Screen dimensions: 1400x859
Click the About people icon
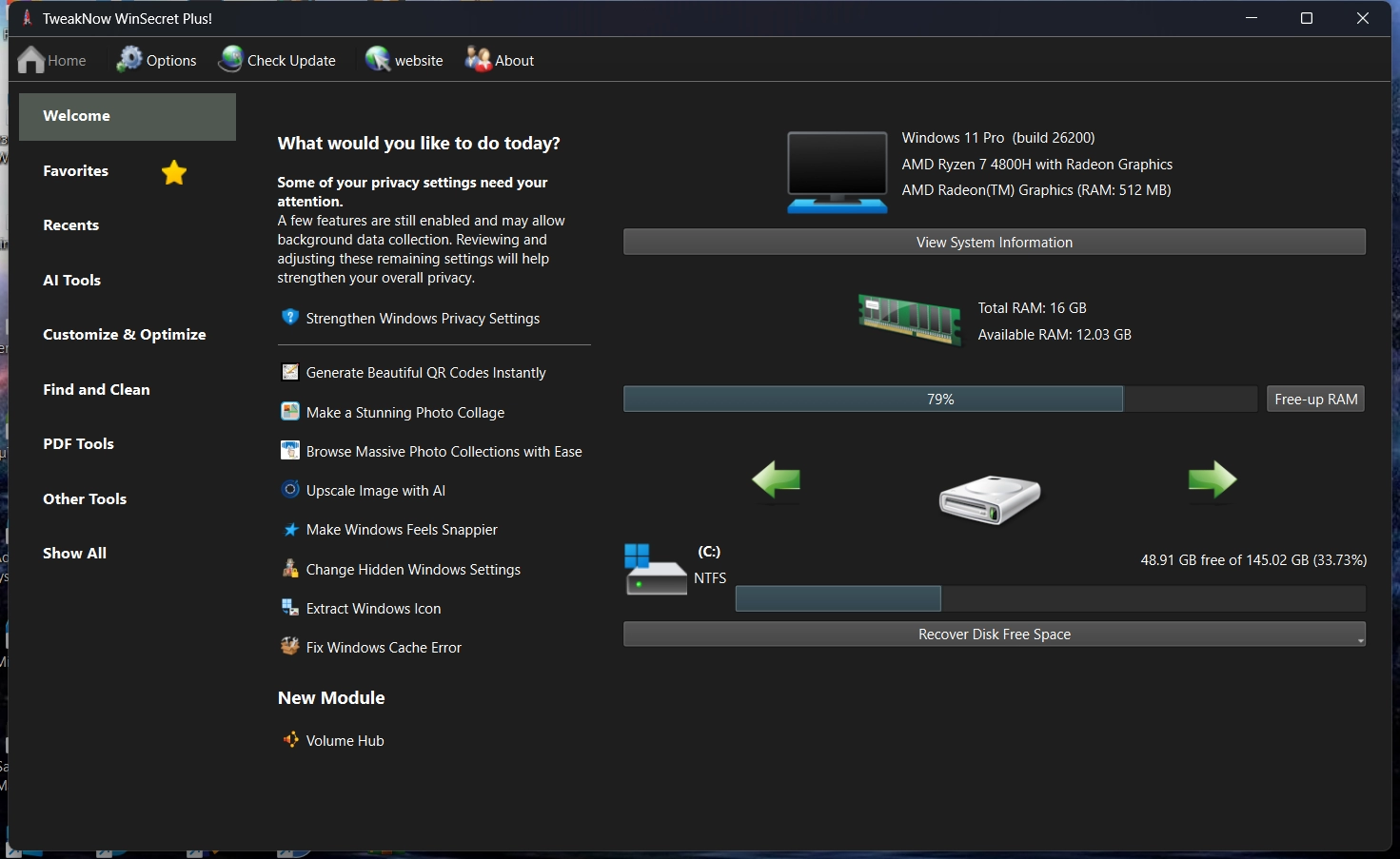[478, 59]
